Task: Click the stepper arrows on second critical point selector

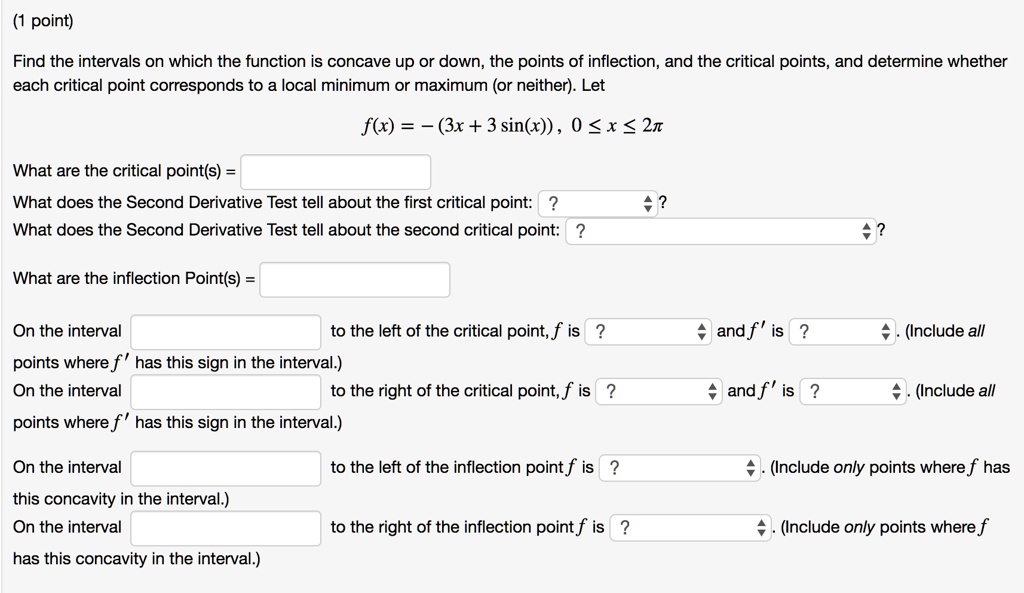Action: [x=866, y=230]
